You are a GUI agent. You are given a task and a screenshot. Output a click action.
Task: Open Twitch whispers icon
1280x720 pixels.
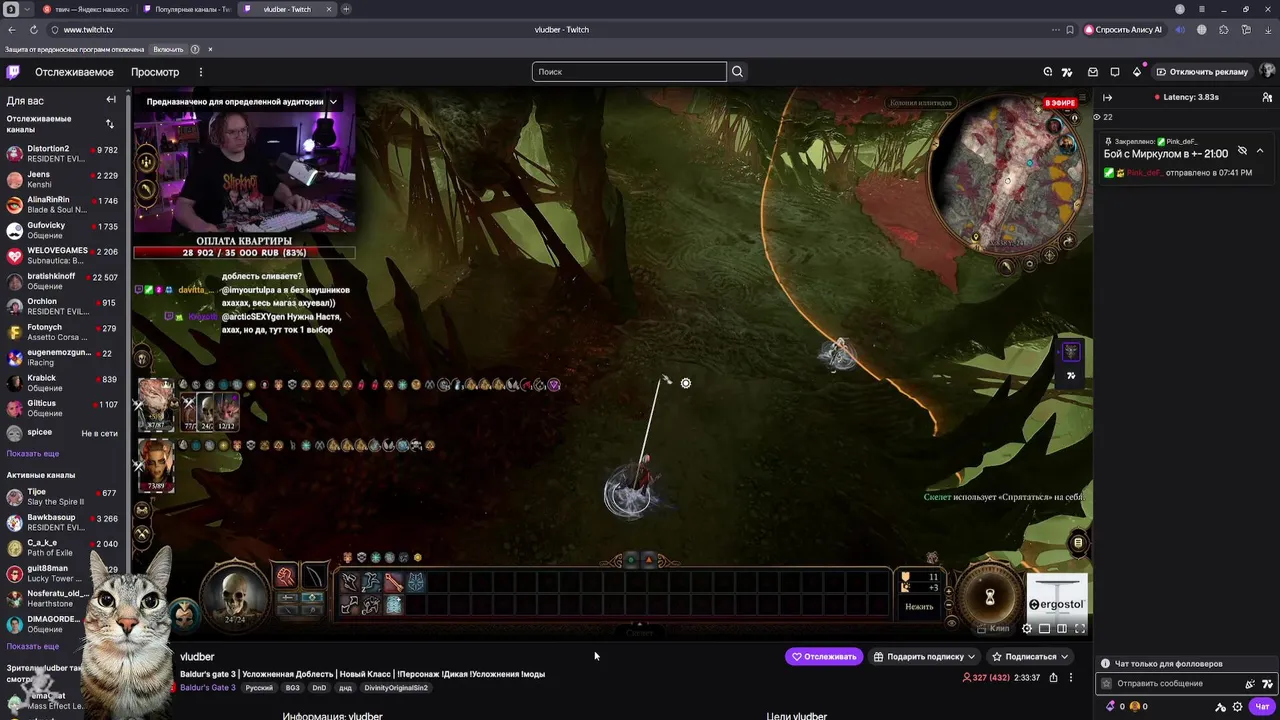pyautogui.click(x=1115, y=72)
